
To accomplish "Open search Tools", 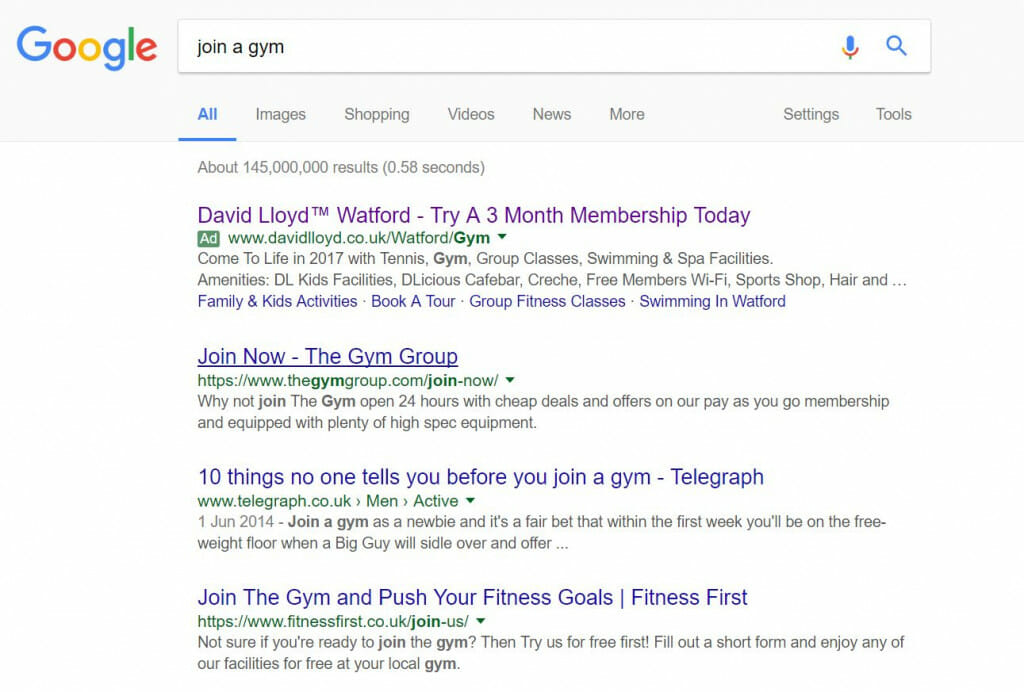I will click(x=893, y=114).
